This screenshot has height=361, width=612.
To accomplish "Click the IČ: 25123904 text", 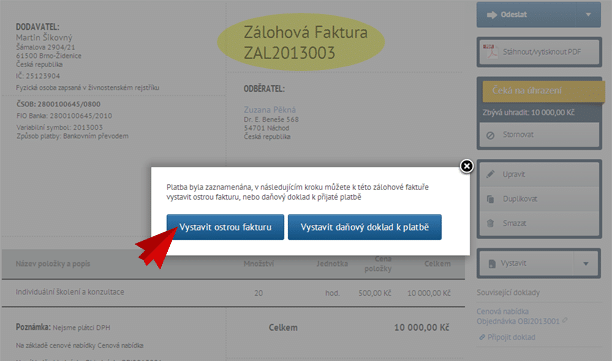I will [x=38, y=76].
